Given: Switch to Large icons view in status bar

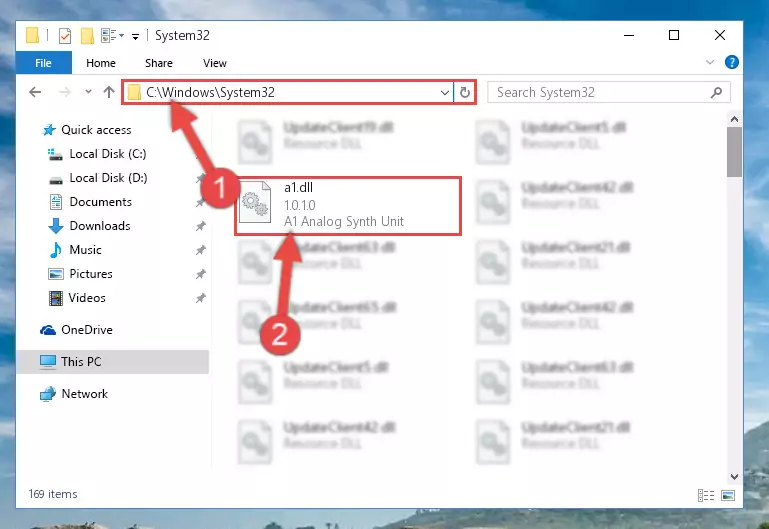Looking at the screenshot, I should click(728, 495).
